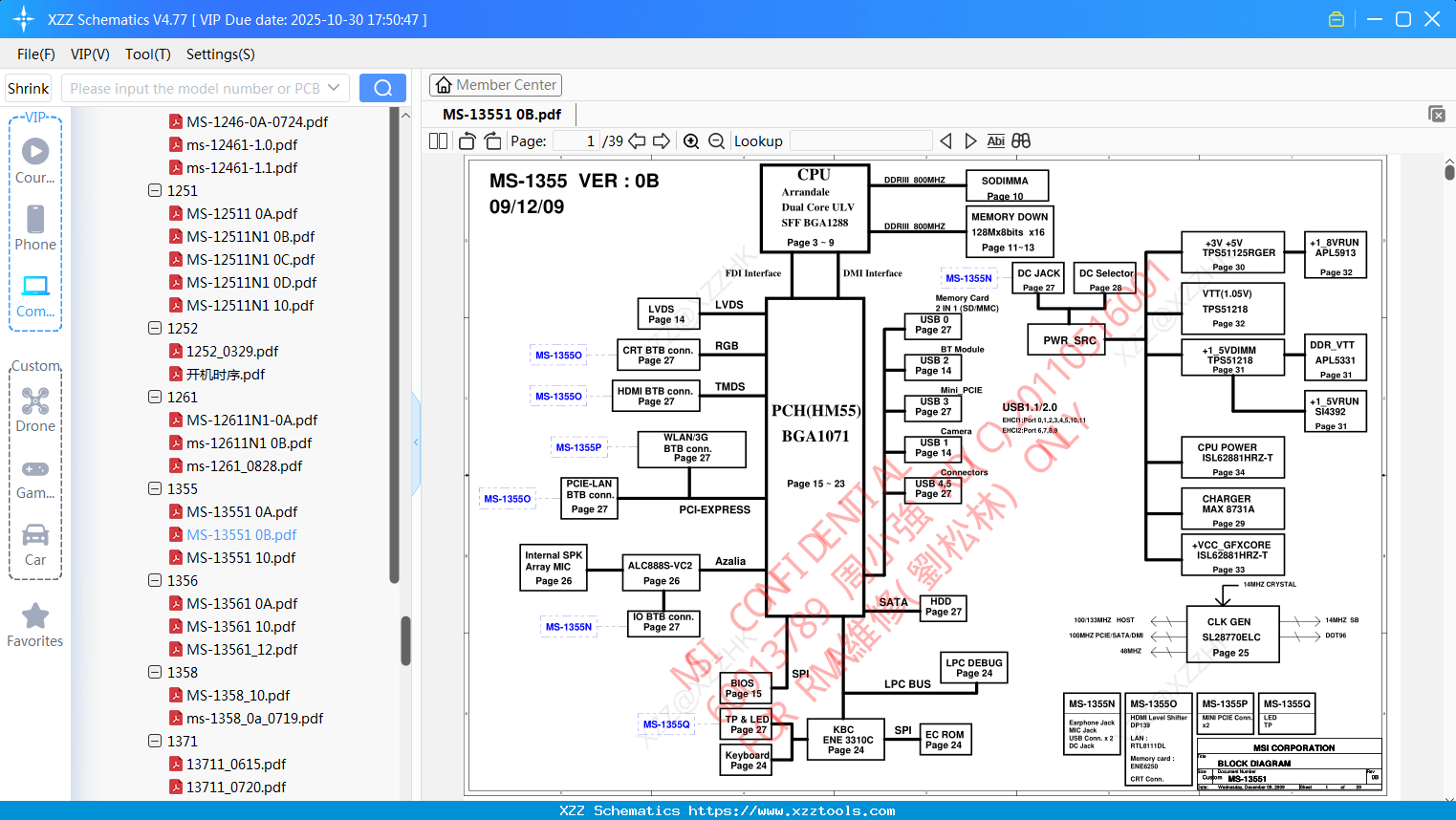
Task: Focus the model number search box
Action: pyautogui.click(x=195, y=88)
